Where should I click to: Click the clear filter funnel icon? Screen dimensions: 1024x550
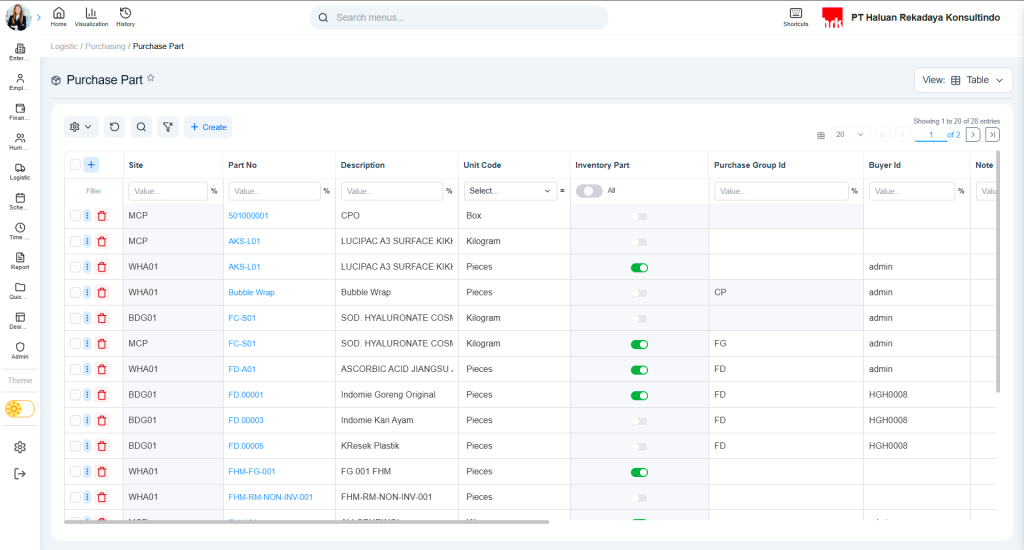[x=167, y=127]
